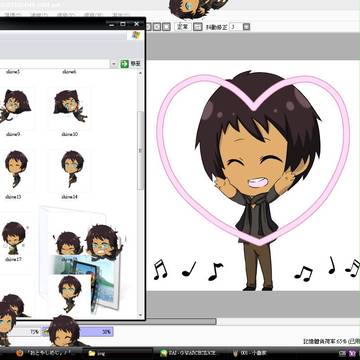This screenshot has height=360, width=360.
Task: Click the Explorer scrollbar down arrow
Action: click(141, 315)
